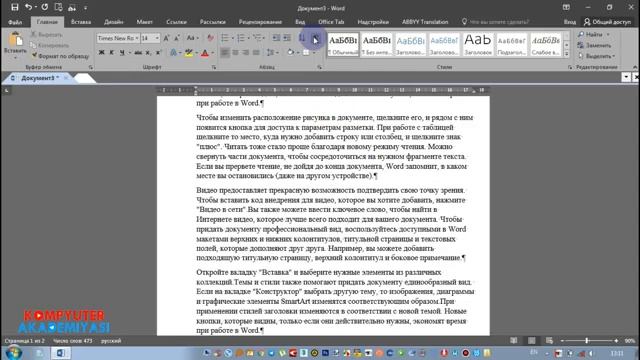The image size is (640, 360).
Task: Undo the last action
Action: click(x=28, y=7)
